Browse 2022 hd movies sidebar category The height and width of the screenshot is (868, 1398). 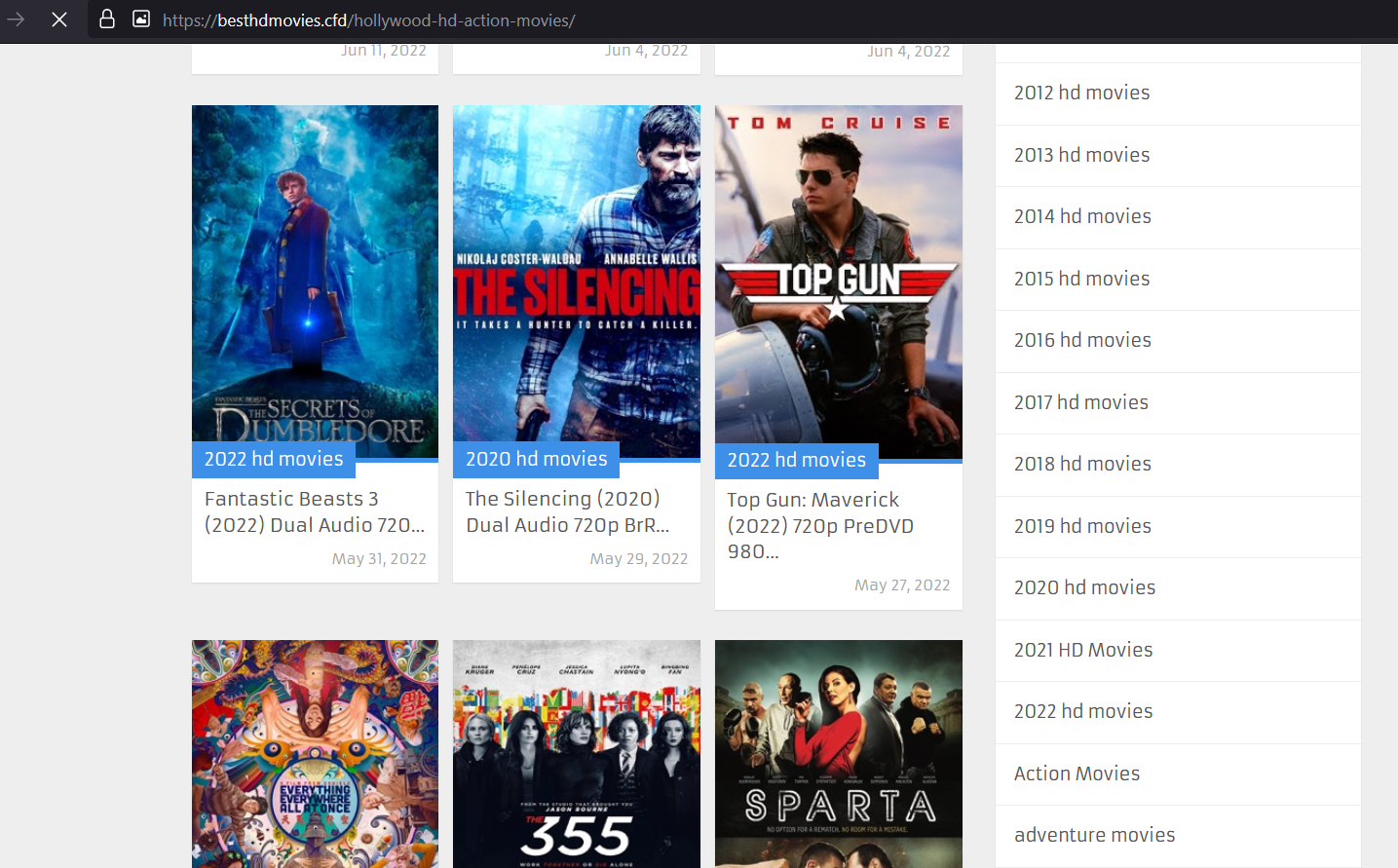pos(1083,711)
